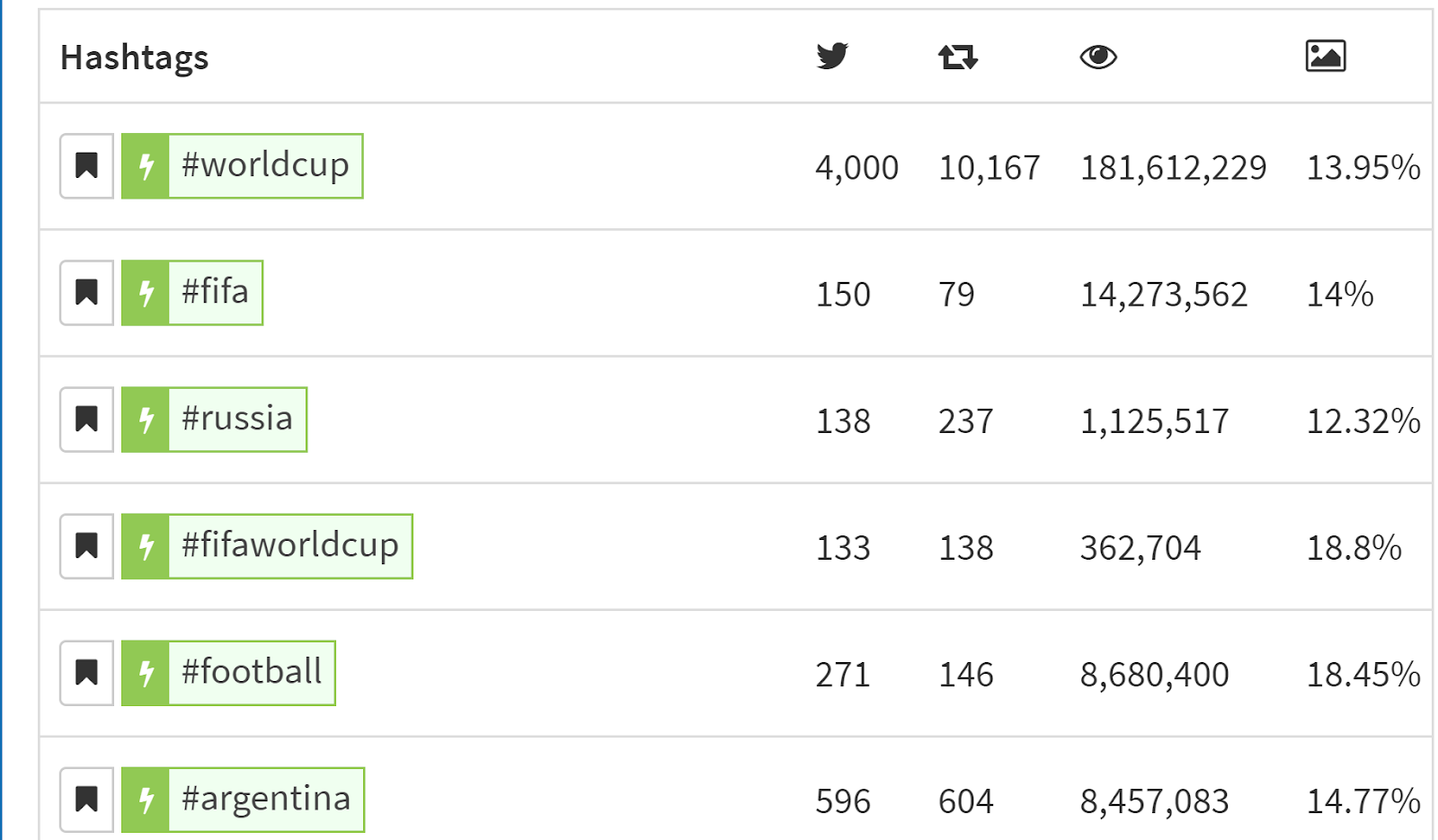This screenshot has width=1438, height=840.
Task: Click lightning bolt icon beside #russia
Action: pos(146,420)
